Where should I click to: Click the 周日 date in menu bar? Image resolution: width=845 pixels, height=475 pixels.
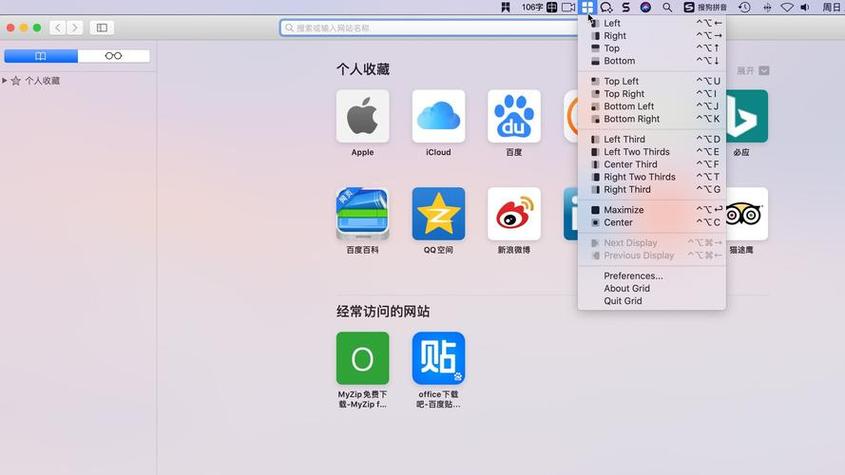(x=833, y=7)
